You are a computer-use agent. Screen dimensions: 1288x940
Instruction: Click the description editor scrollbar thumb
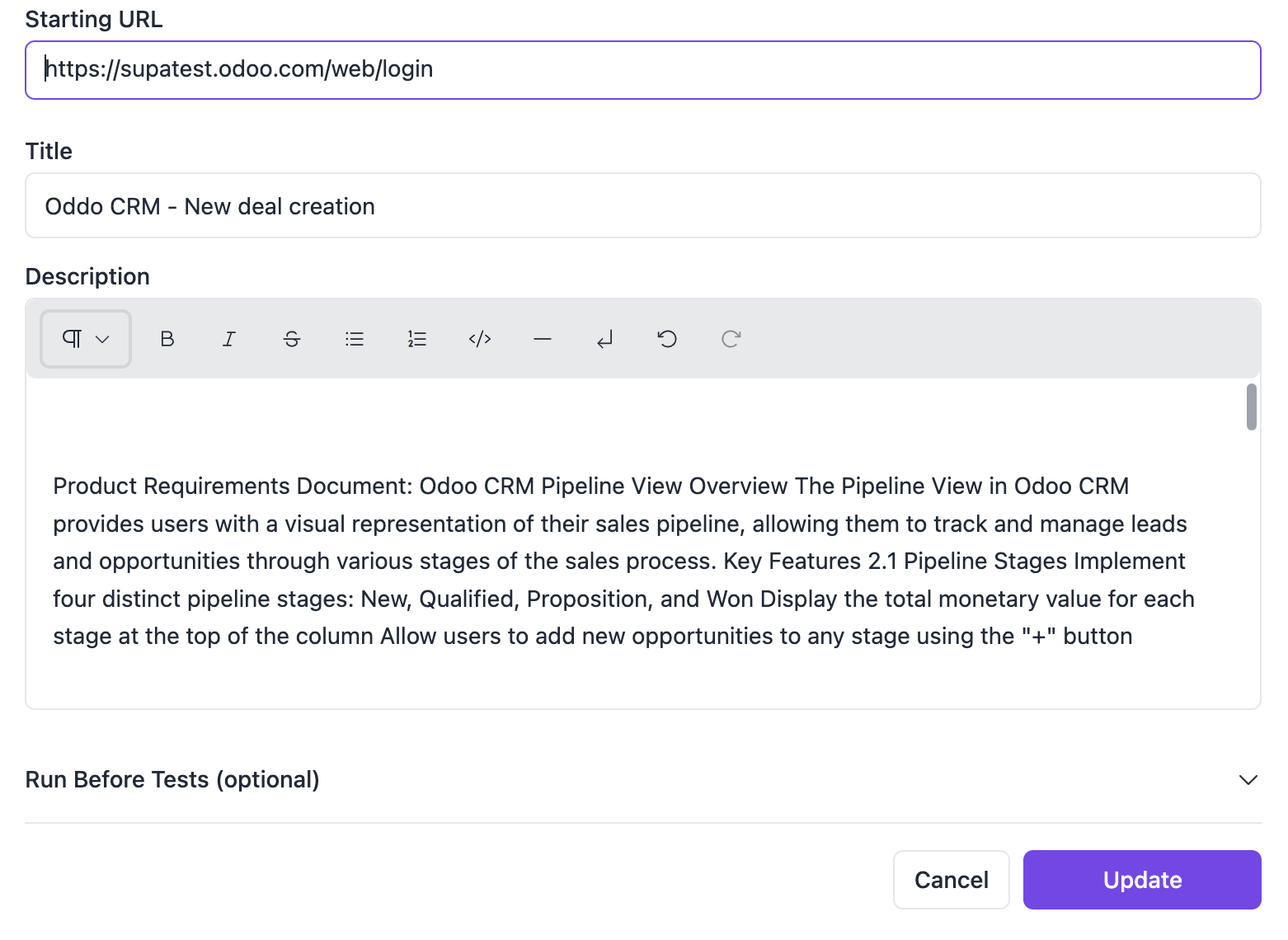pos(1251,407)
